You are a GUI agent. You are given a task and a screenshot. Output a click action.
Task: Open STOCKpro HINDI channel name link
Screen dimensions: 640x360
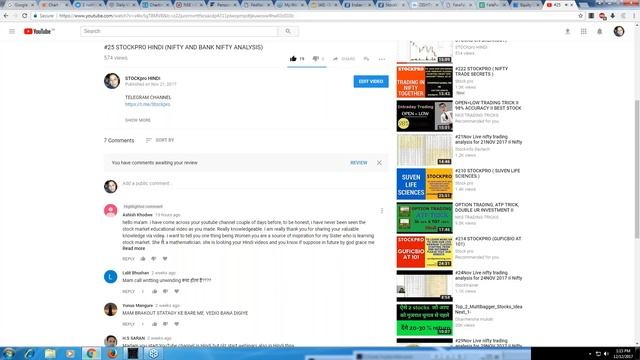point(142,78)
